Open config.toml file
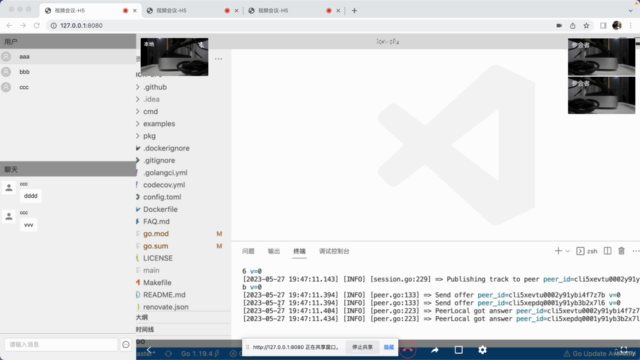Viewport: 640px width, 360px height. (x=162, y=197)
